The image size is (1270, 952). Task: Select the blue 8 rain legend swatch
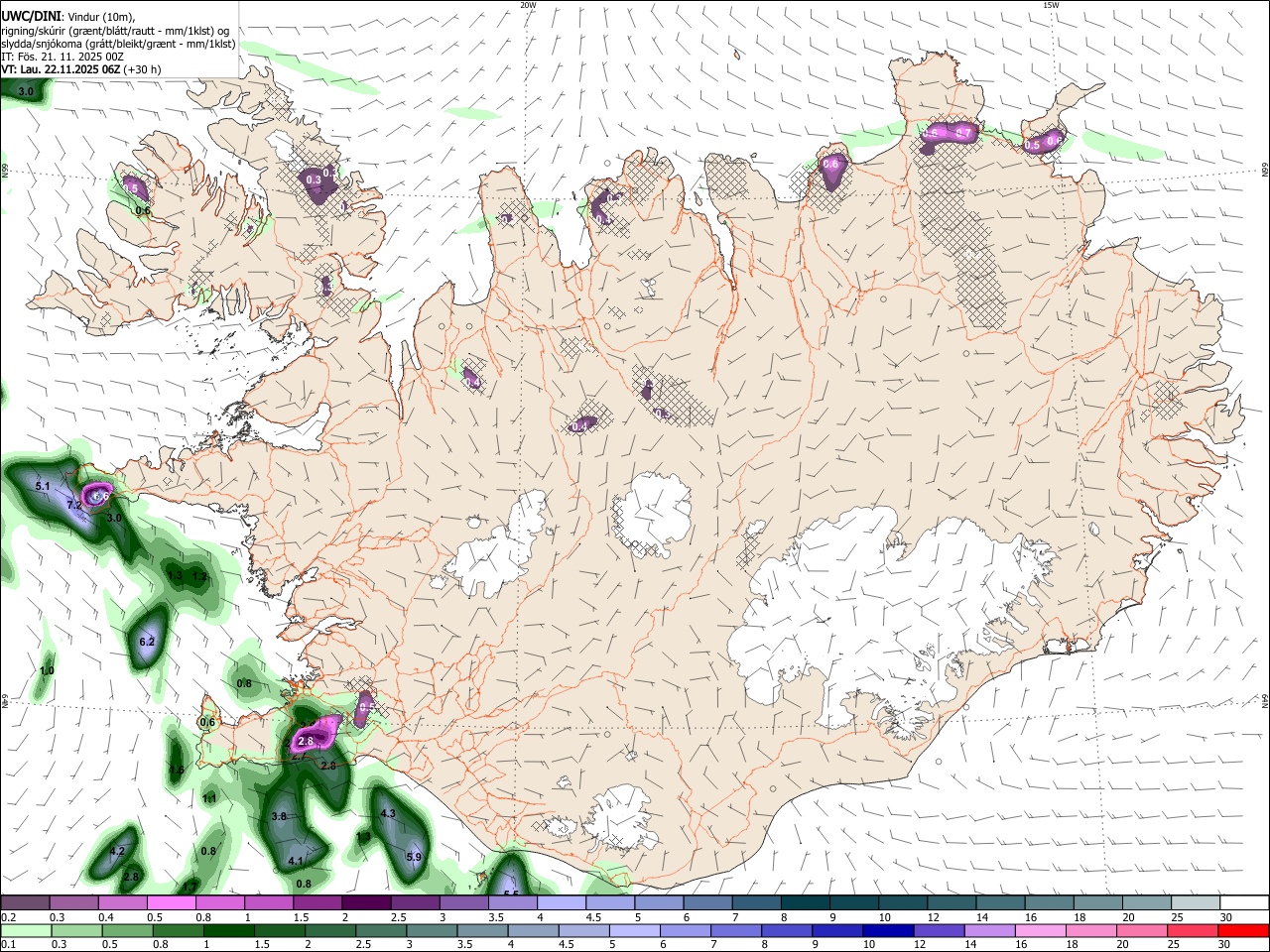click(787, 930)
